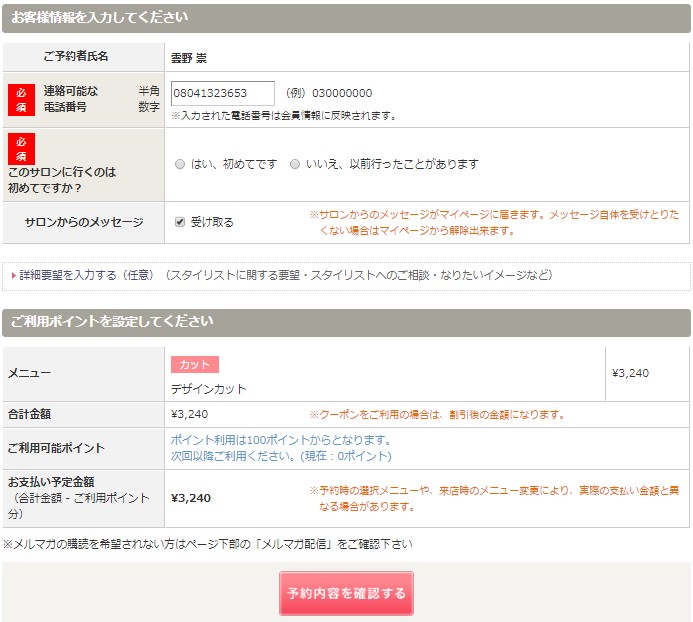Click the red 必須 badge beside 電話番号
This screenshot has height=622, width=693.
[21, 99]
